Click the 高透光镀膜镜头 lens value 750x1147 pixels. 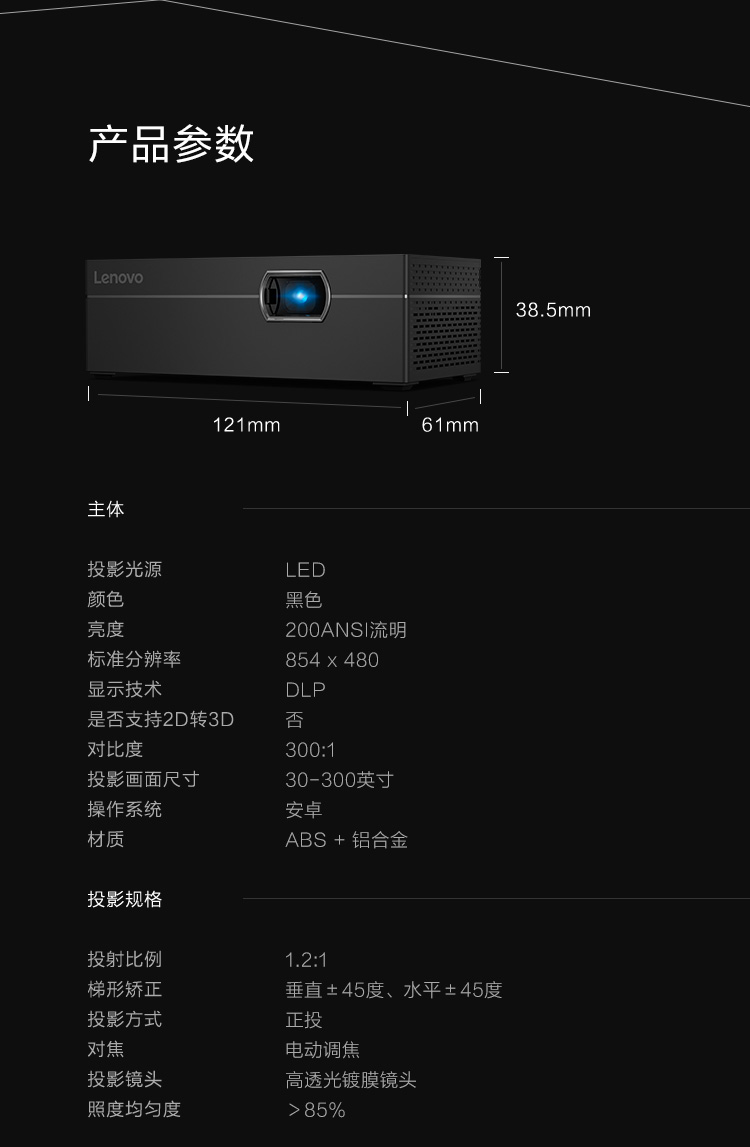coord(350,1080)
